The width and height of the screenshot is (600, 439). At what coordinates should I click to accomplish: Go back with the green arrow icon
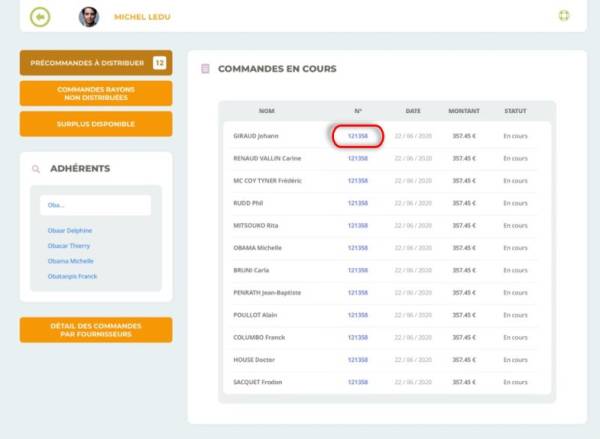[x=40, y=17]
